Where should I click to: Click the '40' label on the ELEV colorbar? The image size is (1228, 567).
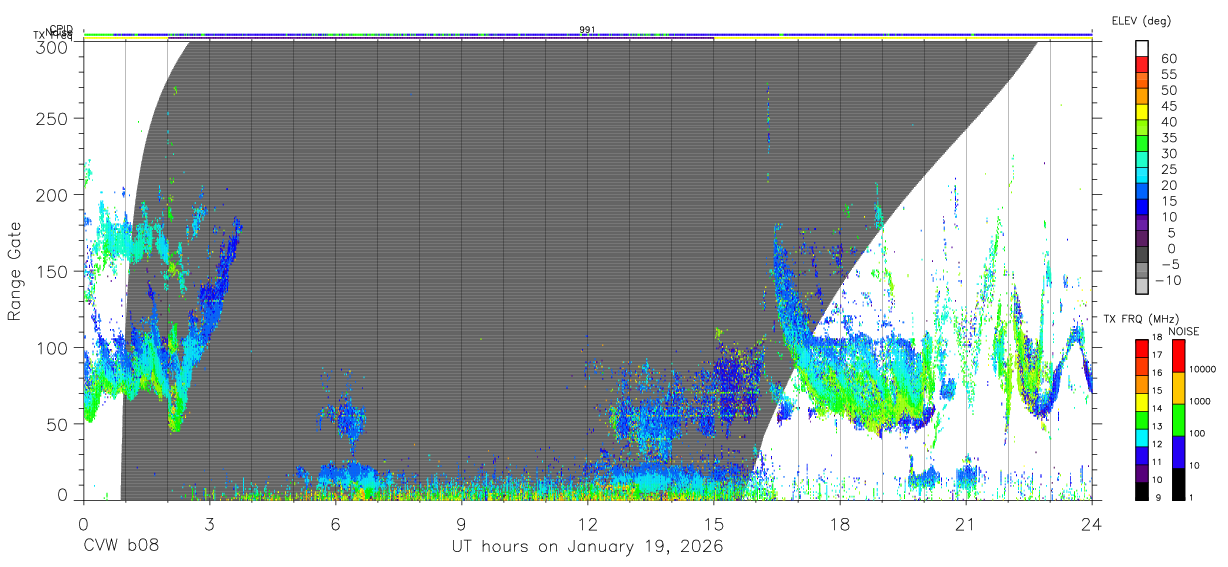[1168, 122]
